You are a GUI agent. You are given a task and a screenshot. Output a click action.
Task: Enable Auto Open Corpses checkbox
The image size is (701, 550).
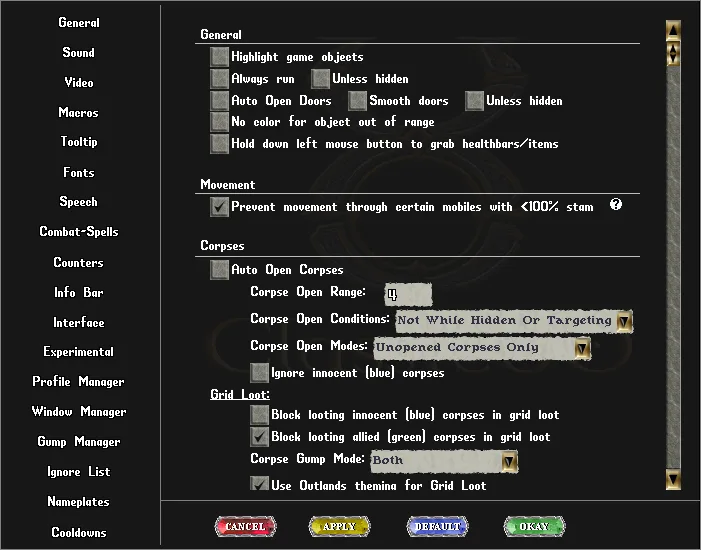[x=220, y=270]
